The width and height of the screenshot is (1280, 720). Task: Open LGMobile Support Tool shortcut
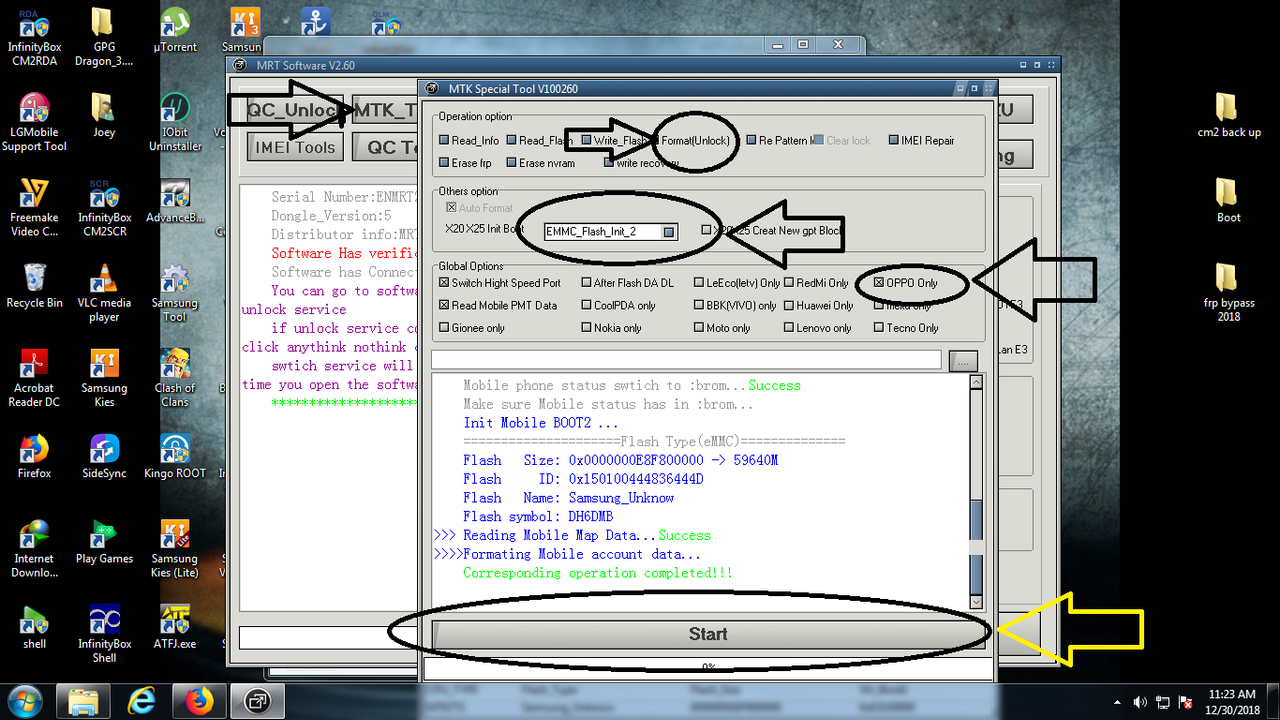[35, 122]
